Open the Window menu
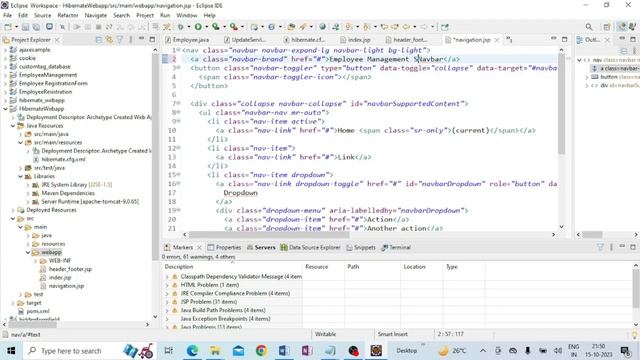 (x=187, y=15)
